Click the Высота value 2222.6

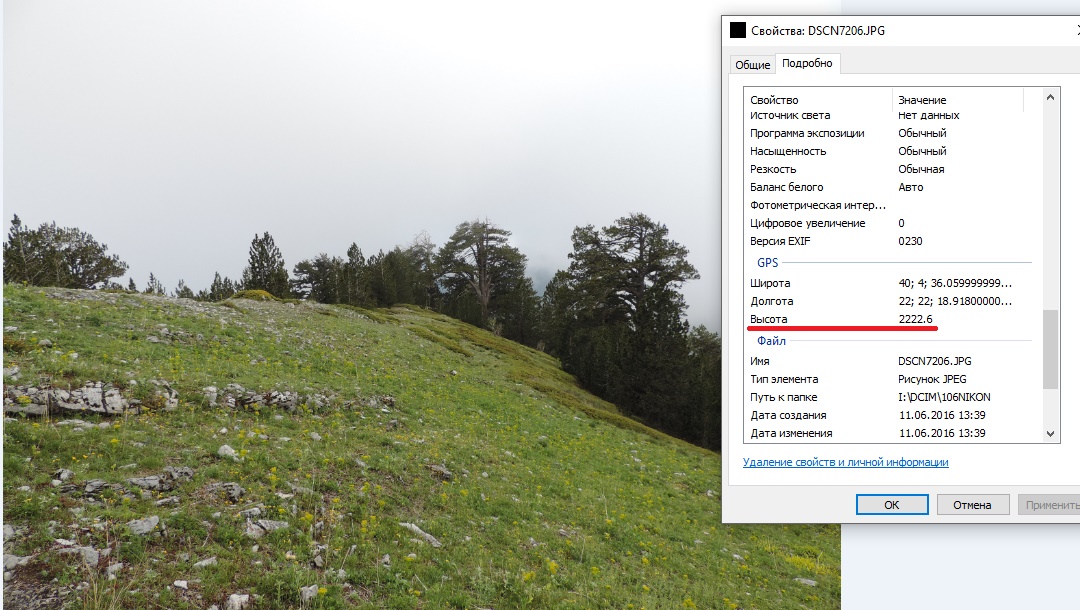(x=915, y=319)
